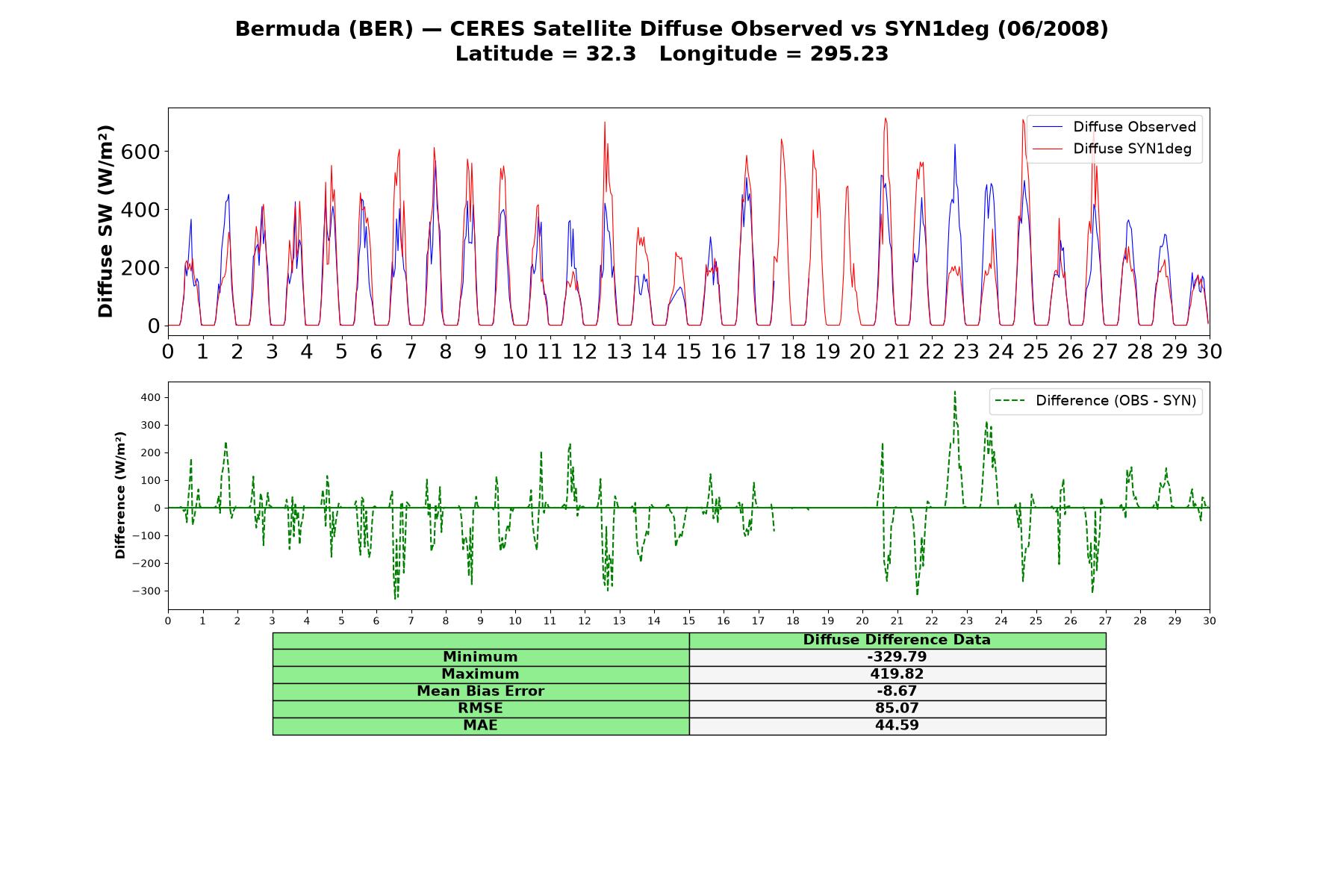Click the Difference (W/m²) axis label
Screen dimensions: 1344x896
(x=120, y=496)
